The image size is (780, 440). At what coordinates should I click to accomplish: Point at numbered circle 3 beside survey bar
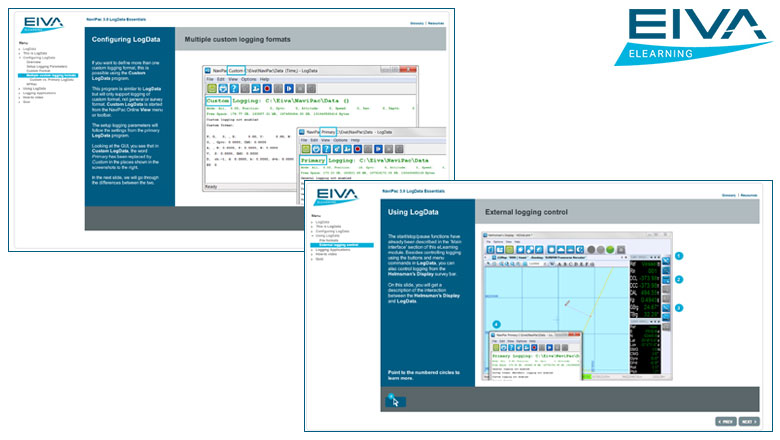coord(679,308)
